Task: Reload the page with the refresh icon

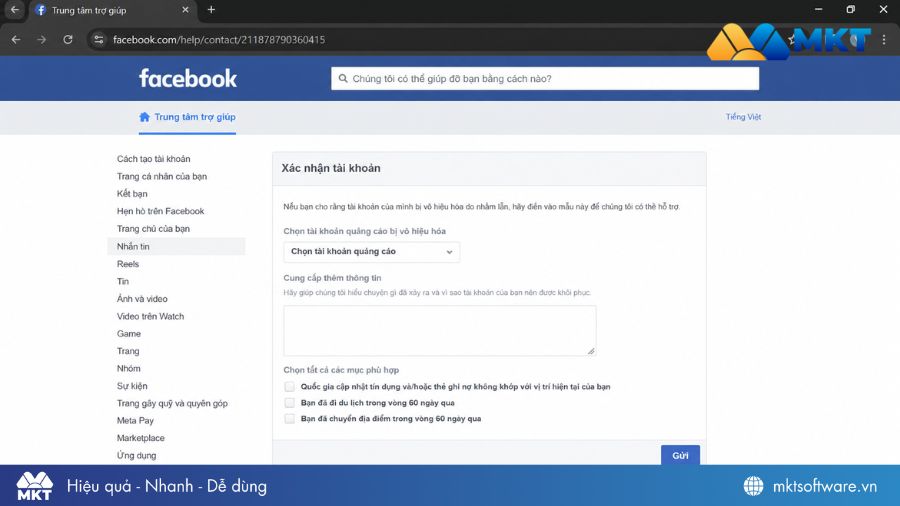Action: click(x=68, y=40)
